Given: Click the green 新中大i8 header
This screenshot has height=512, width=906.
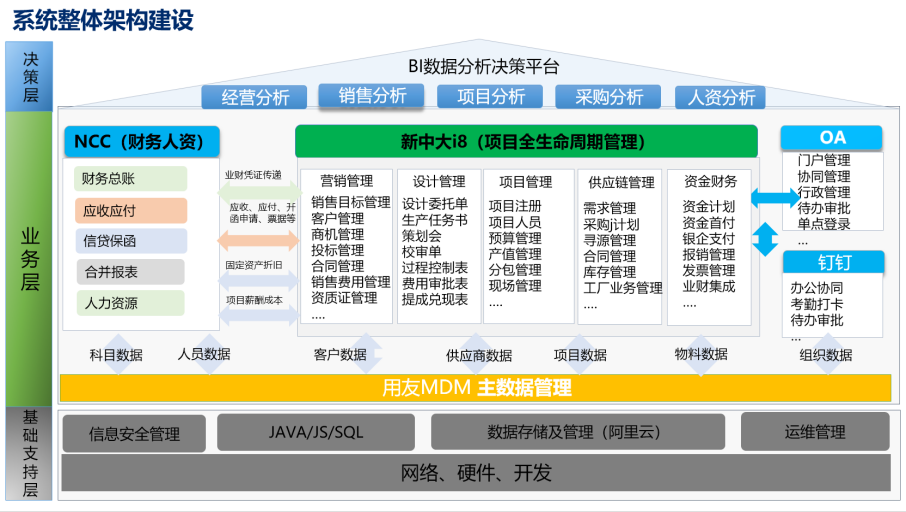Looking at the screenshot, I should click(x=526, y=141).
